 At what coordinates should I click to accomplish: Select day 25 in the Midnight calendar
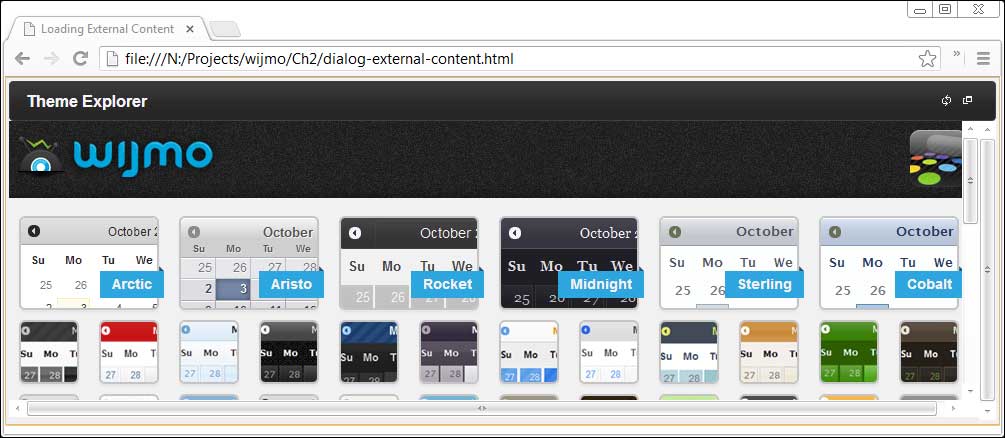[x=522, y=299]
